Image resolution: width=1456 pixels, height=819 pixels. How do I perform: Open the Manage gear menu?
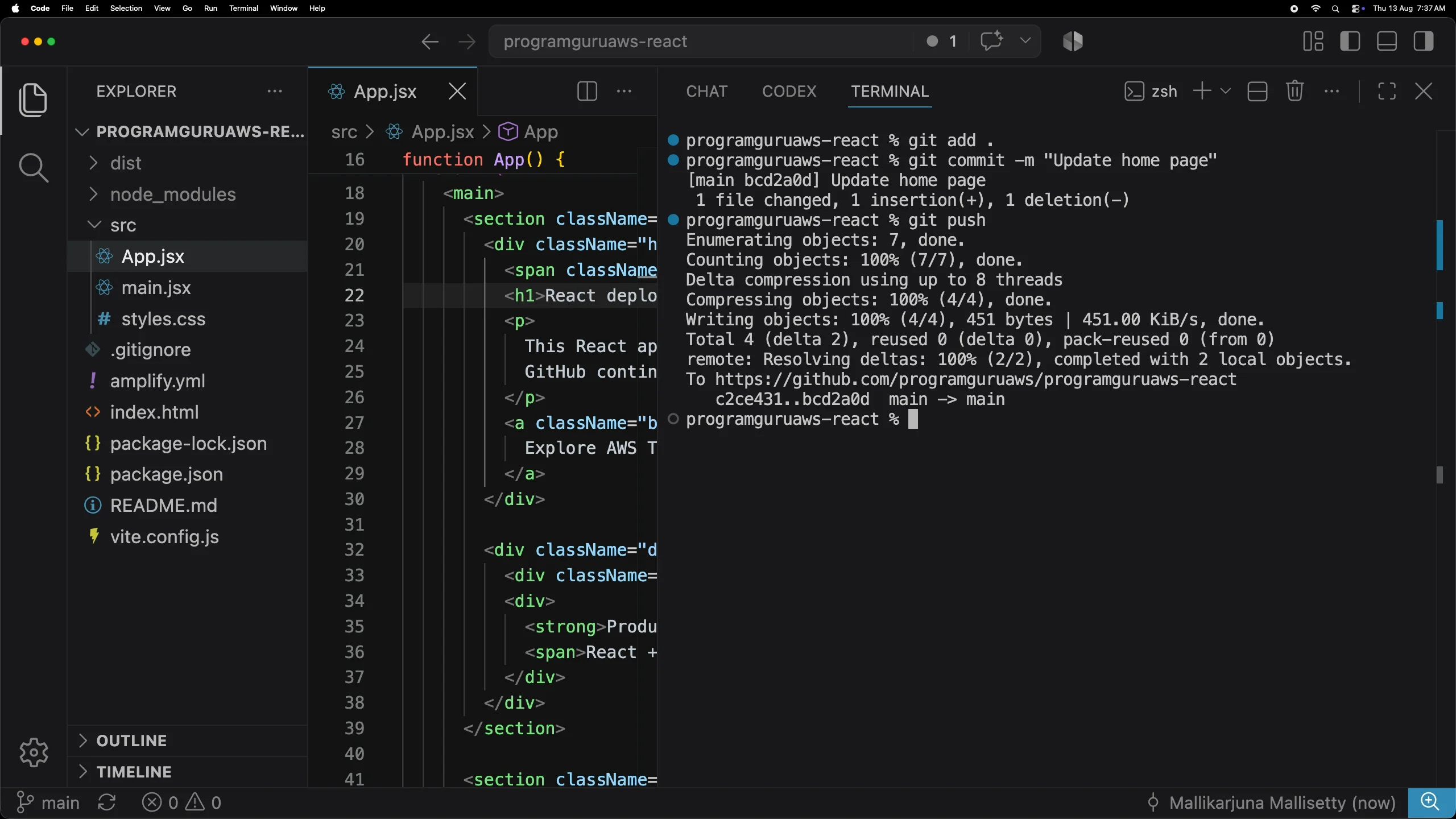[x=34, y=752]
